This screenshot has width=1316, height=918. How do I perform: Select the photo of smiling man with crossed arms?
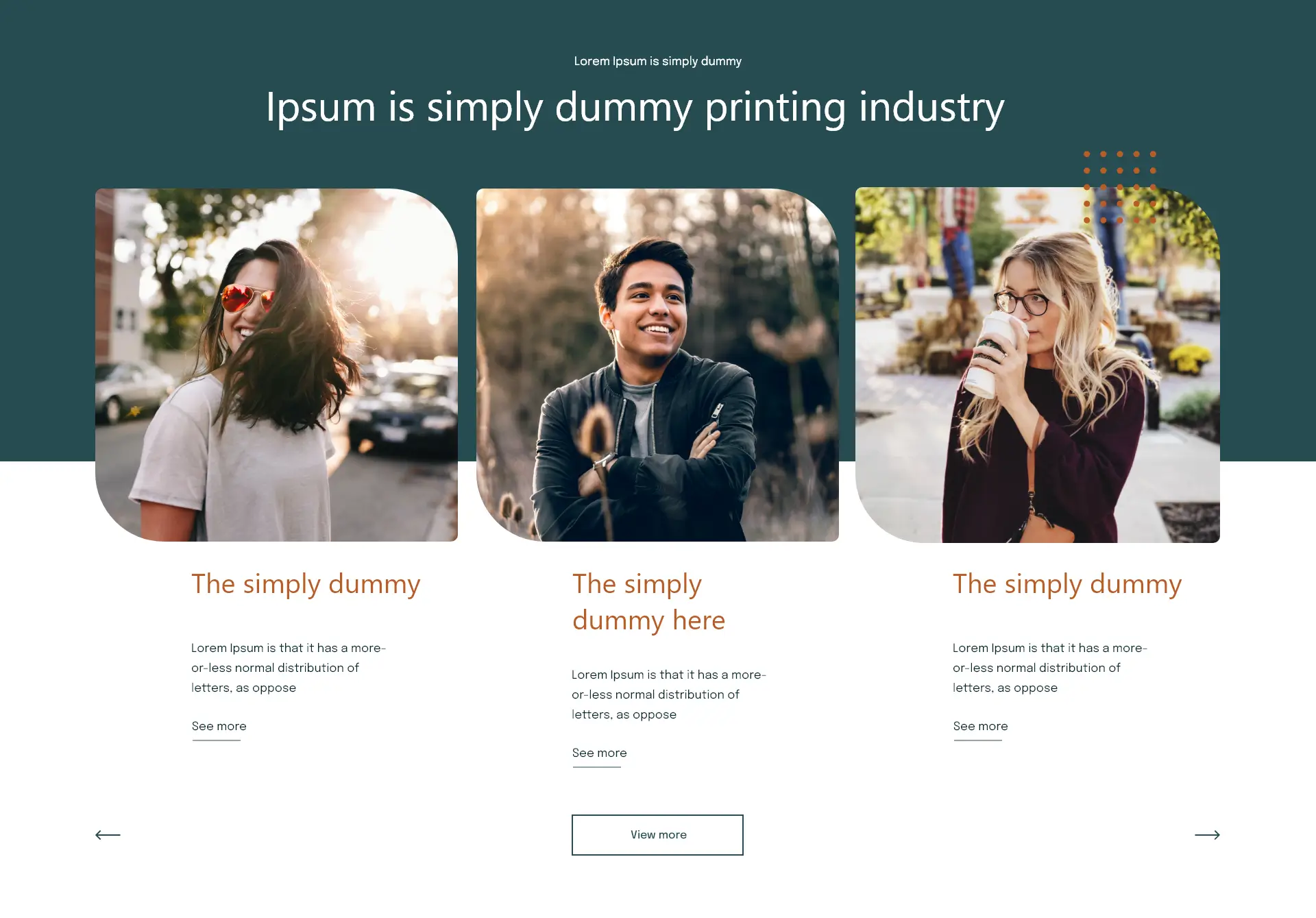tap(657, 365)
